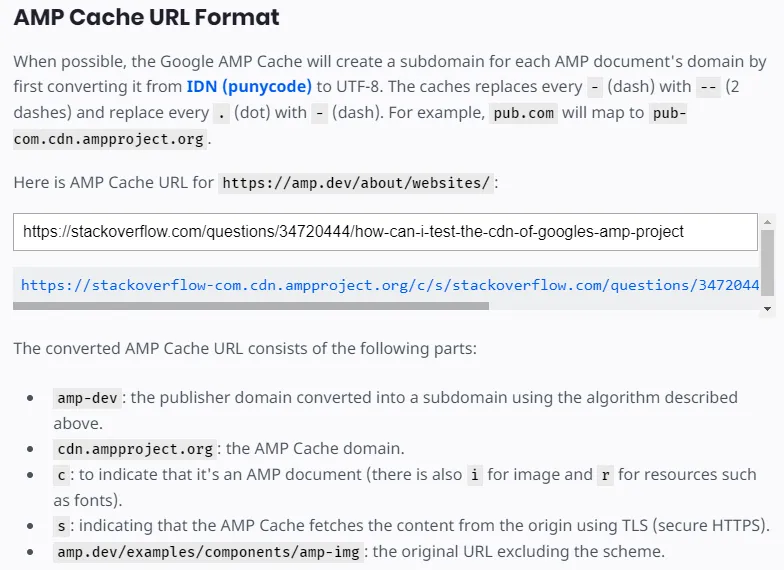Click the horizontal scrollbar under the cache URL
This screenshot has height=570, width=784.
tap(250, 306)
